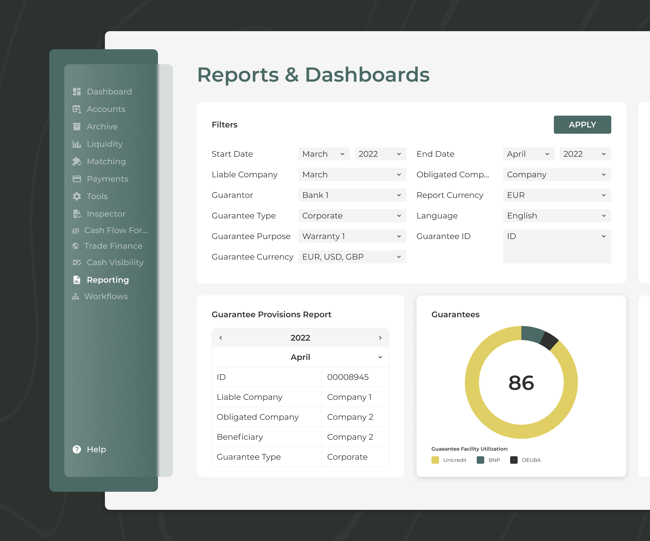Click the dark DEUBA legend swatch
The image size is (650, 541).
click(514, 460)
